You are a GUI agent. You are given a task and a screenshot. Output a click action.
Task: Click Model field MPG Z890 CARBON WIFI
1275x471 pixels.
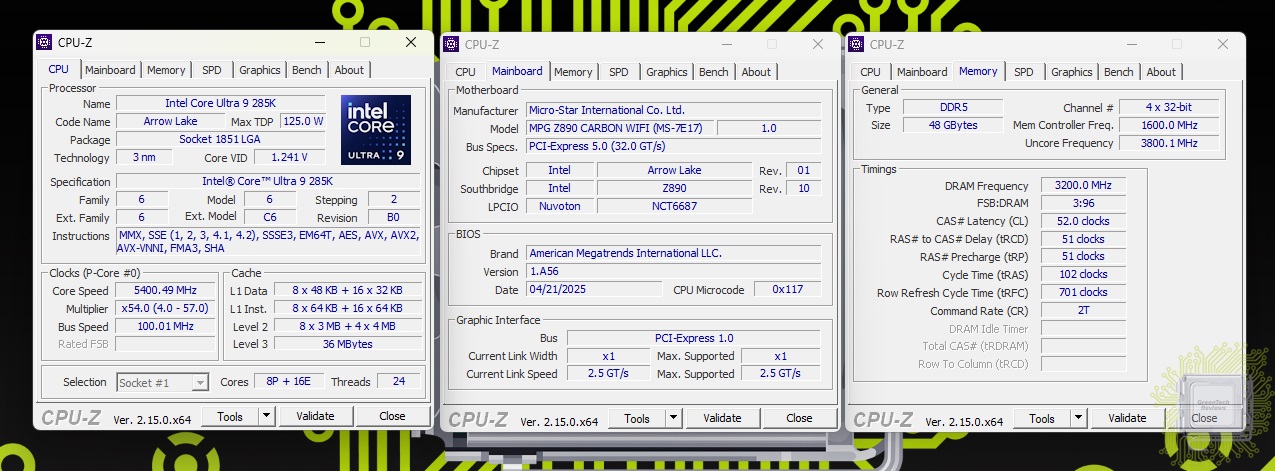point(620,128)
